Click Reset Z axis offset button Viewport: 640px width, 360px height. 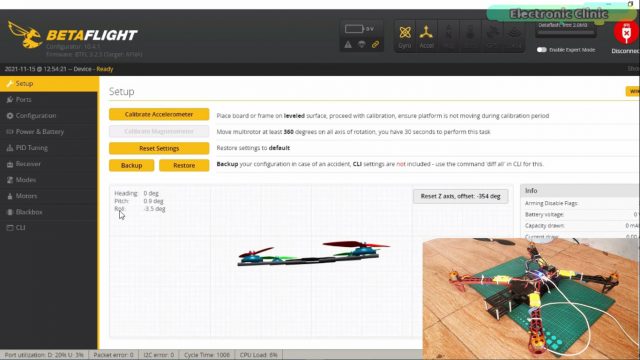460,196
